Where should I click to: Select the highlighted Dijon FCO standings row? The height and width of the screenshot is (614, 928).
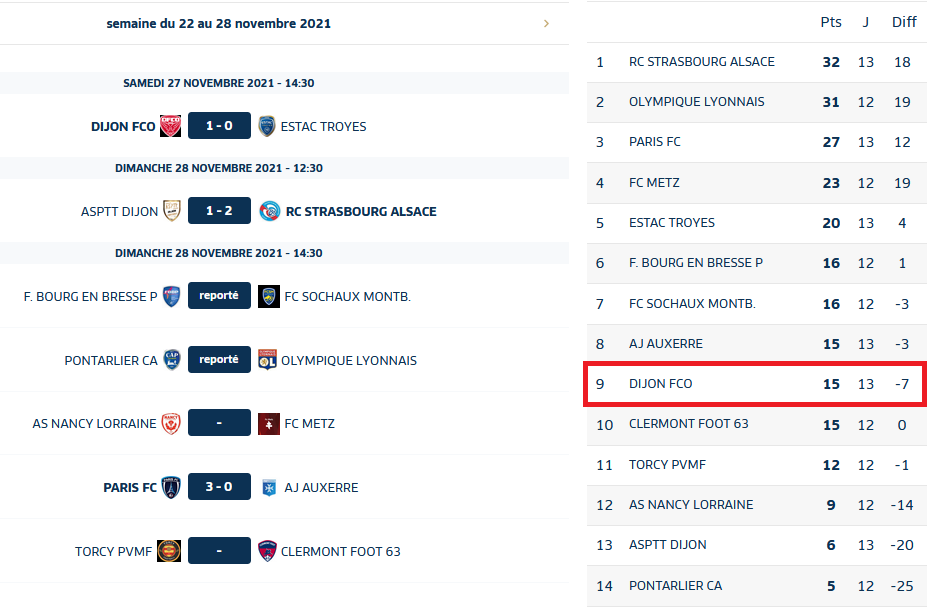[x=755, y=384]
